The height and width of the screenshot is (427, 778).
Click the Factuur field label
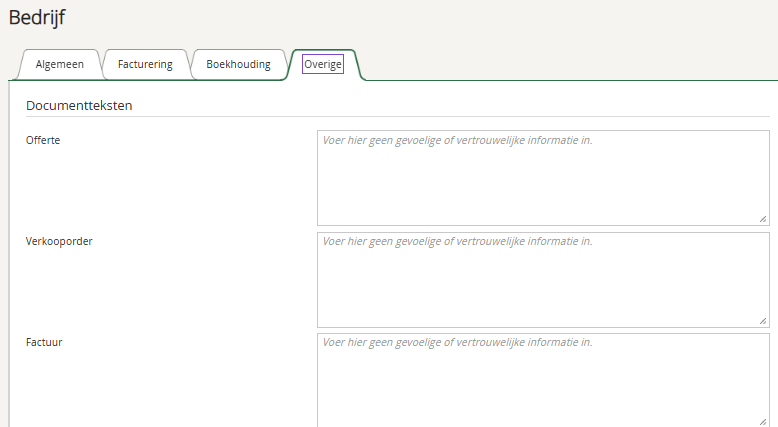click(45, 342)
